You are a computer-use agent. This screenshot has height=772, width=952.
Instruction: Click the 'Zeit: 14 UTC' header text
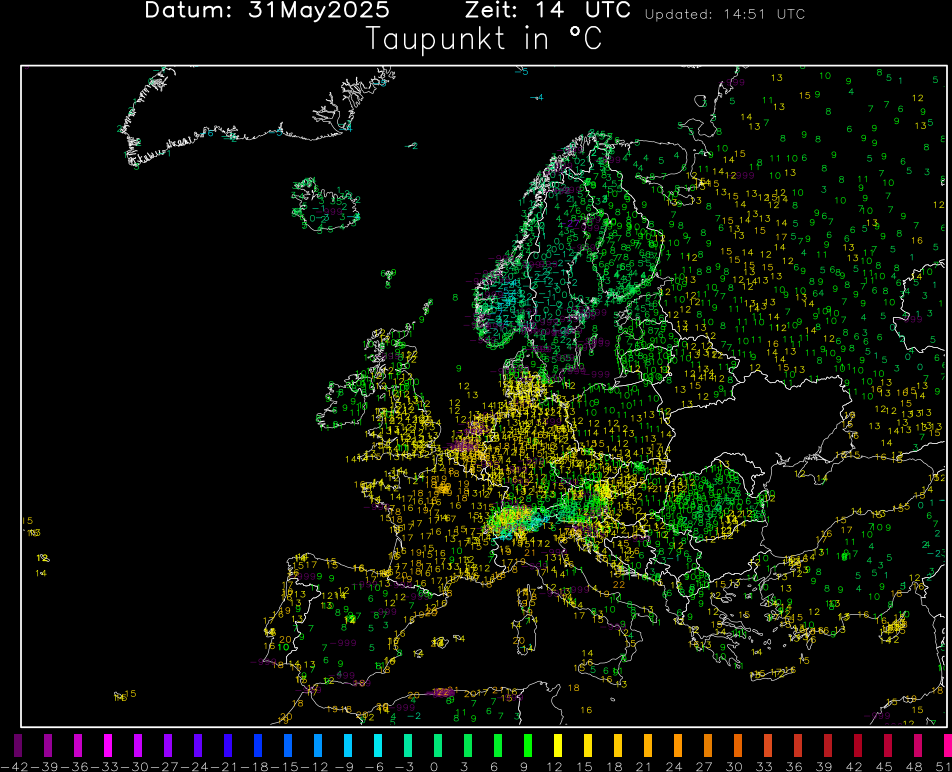[548, 10]
